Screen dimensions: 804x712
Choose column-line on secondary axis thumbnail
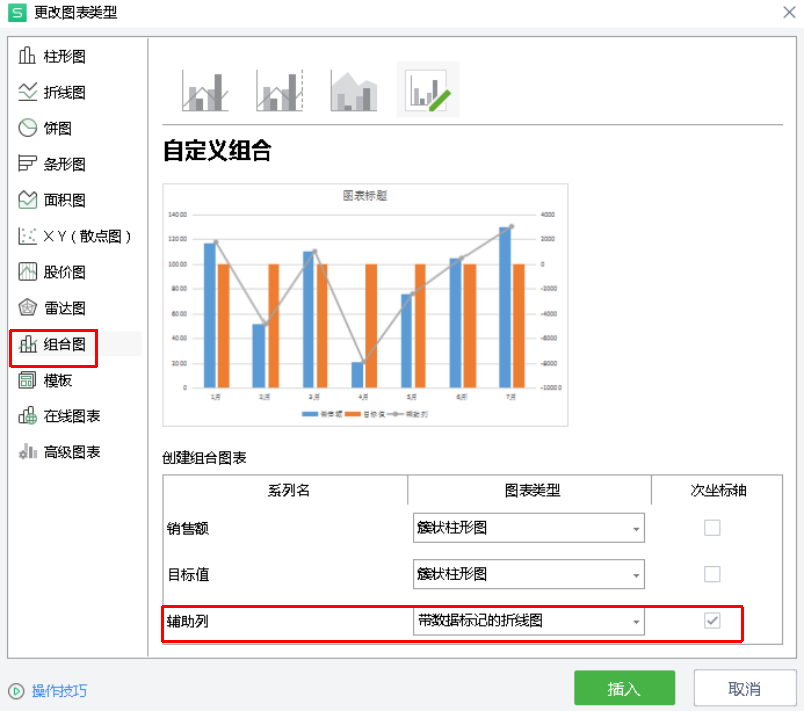279,90
